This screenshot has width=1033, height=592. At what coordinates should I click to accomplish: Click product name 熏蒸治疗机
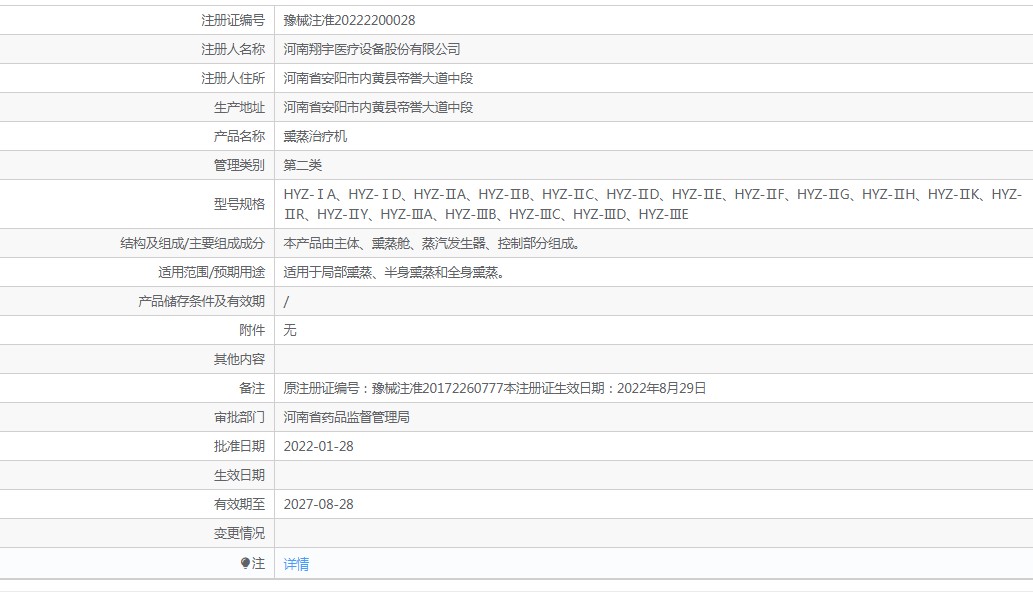(315, 136)
